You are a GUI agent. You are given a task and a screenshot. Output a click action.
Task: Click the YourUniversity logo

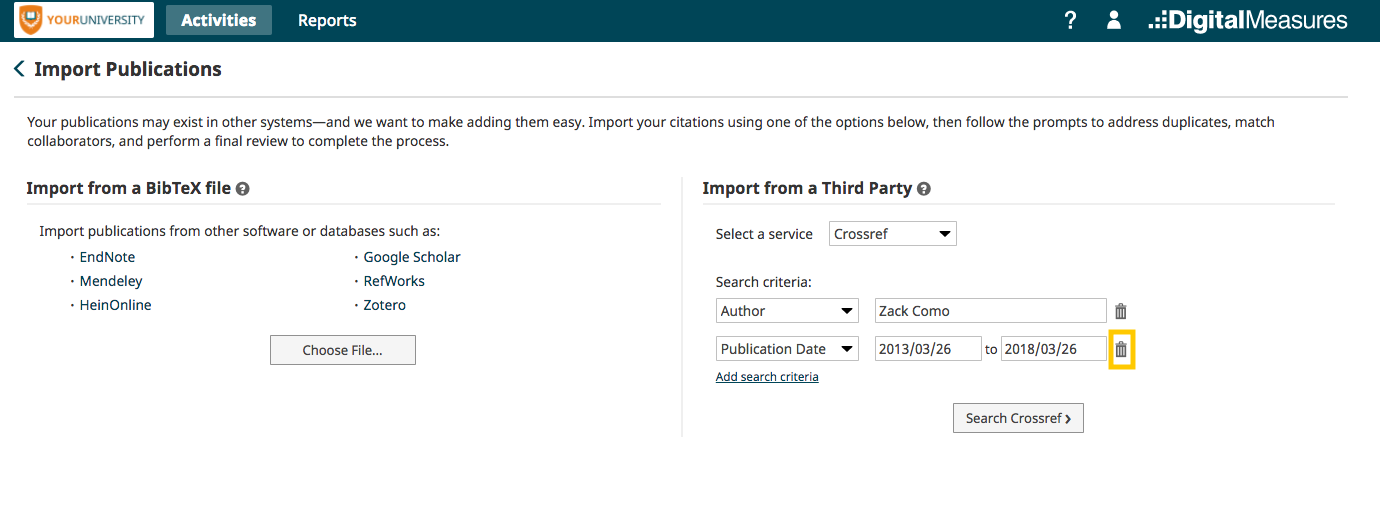coord(84,20)
